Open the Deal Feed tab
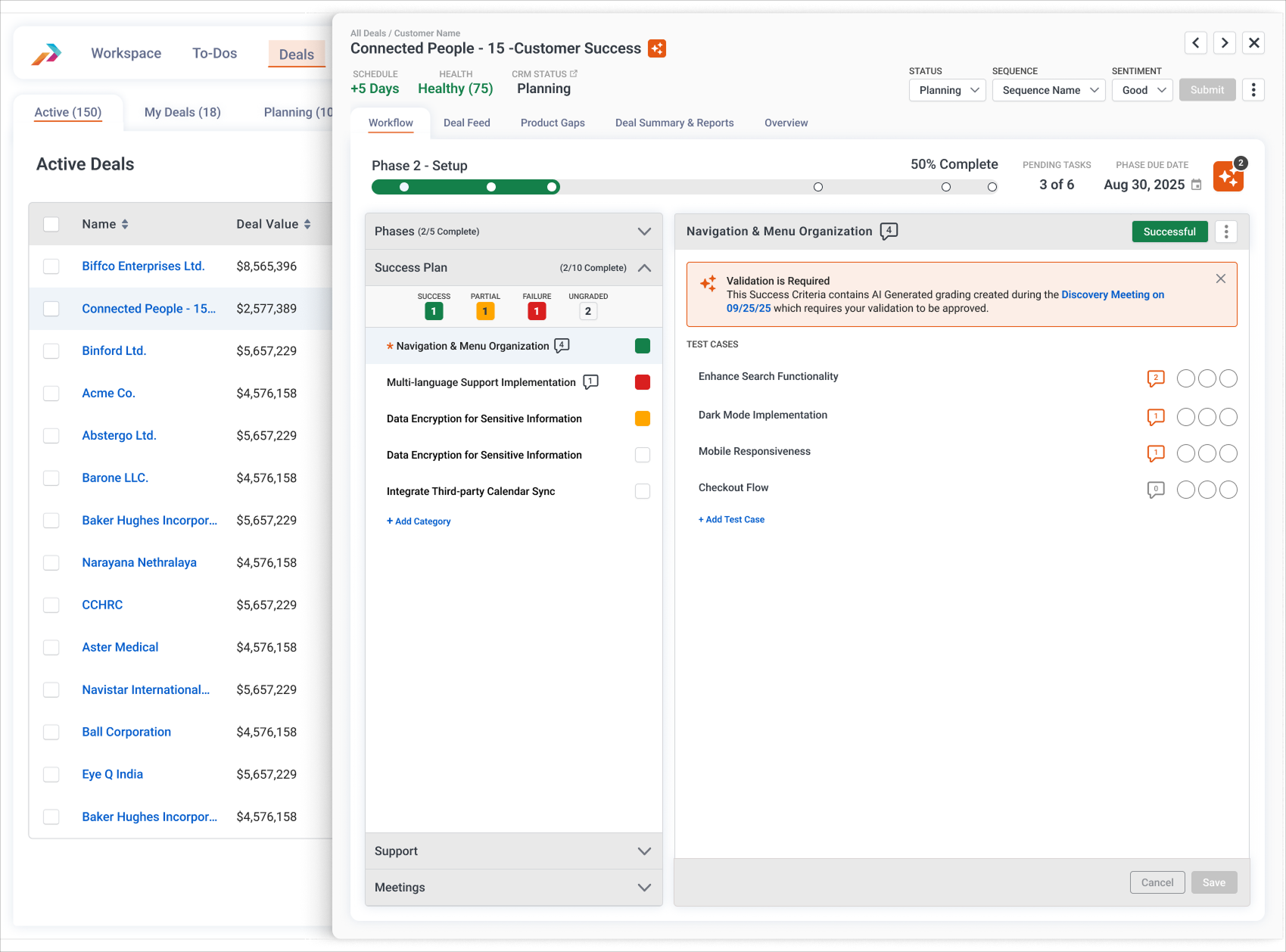 (467, 123)
